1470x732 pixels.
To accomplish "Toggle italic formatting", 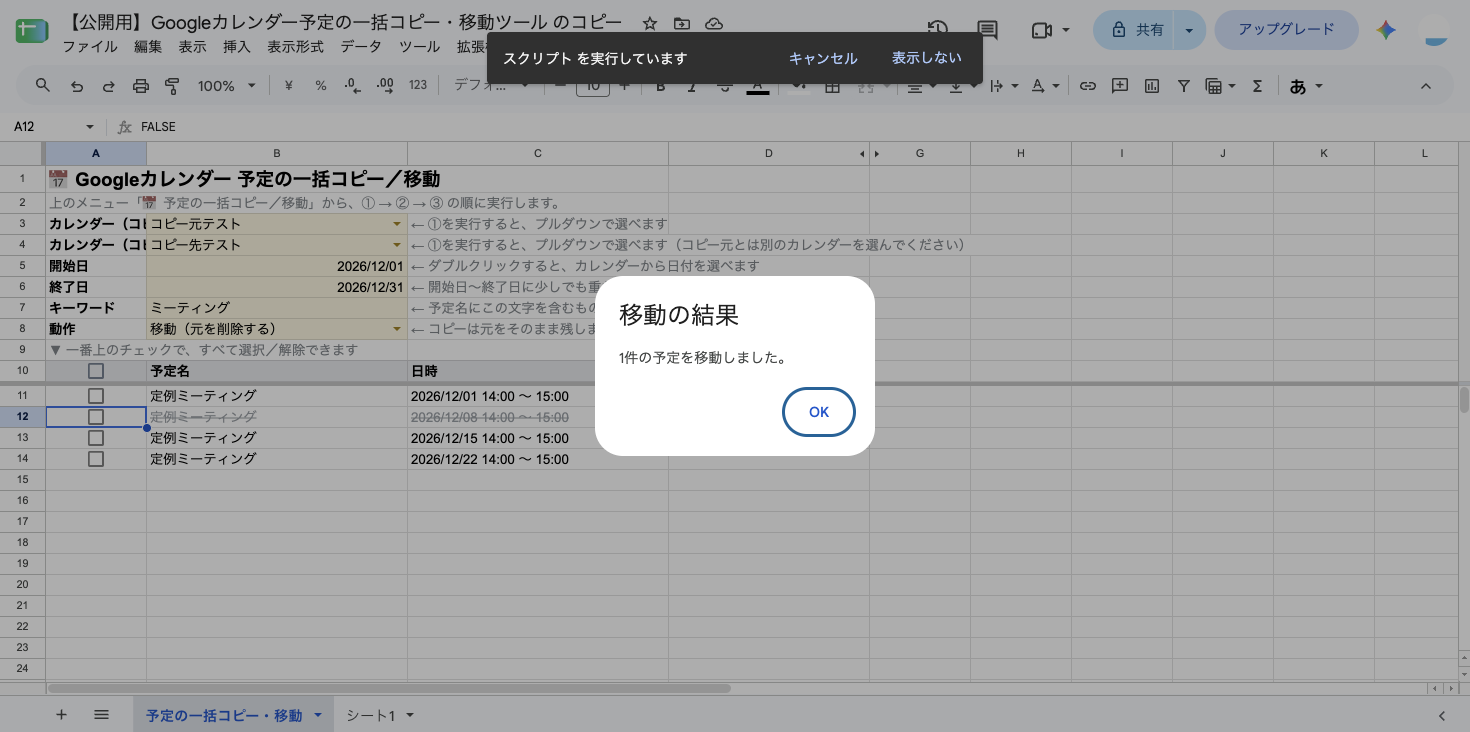I will [x=693, y=86].
